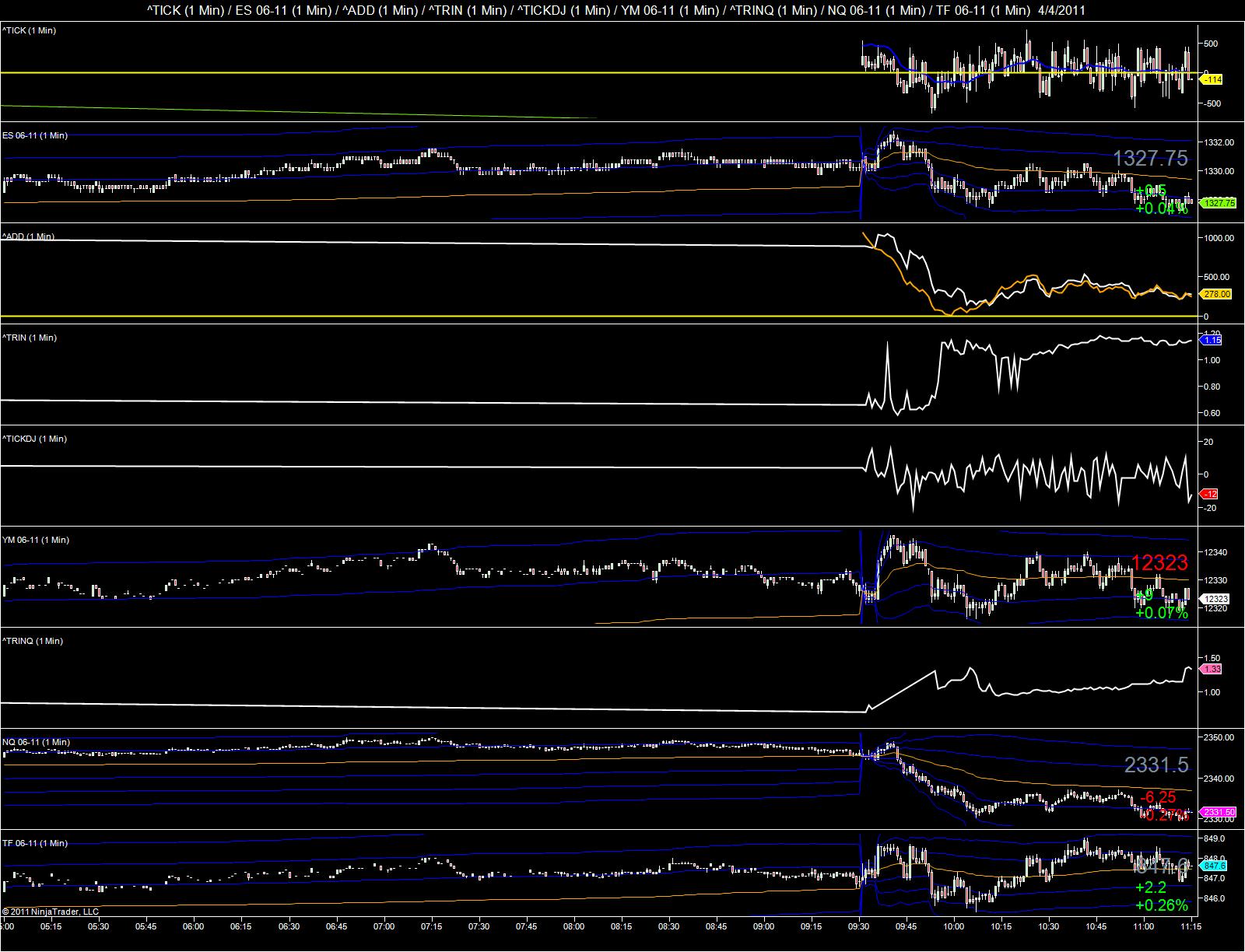
Task: Click the yellow -114 TICK price marker
Action: pyautogui.click(x=1212, y=79)
